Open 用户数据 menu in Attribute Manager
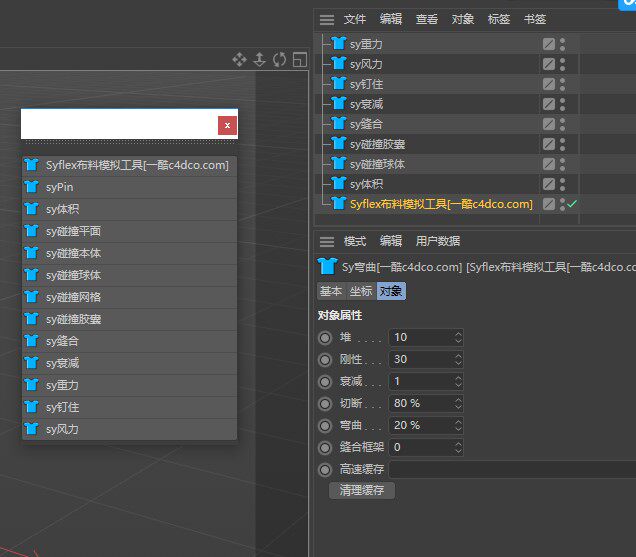 (438, 241)
